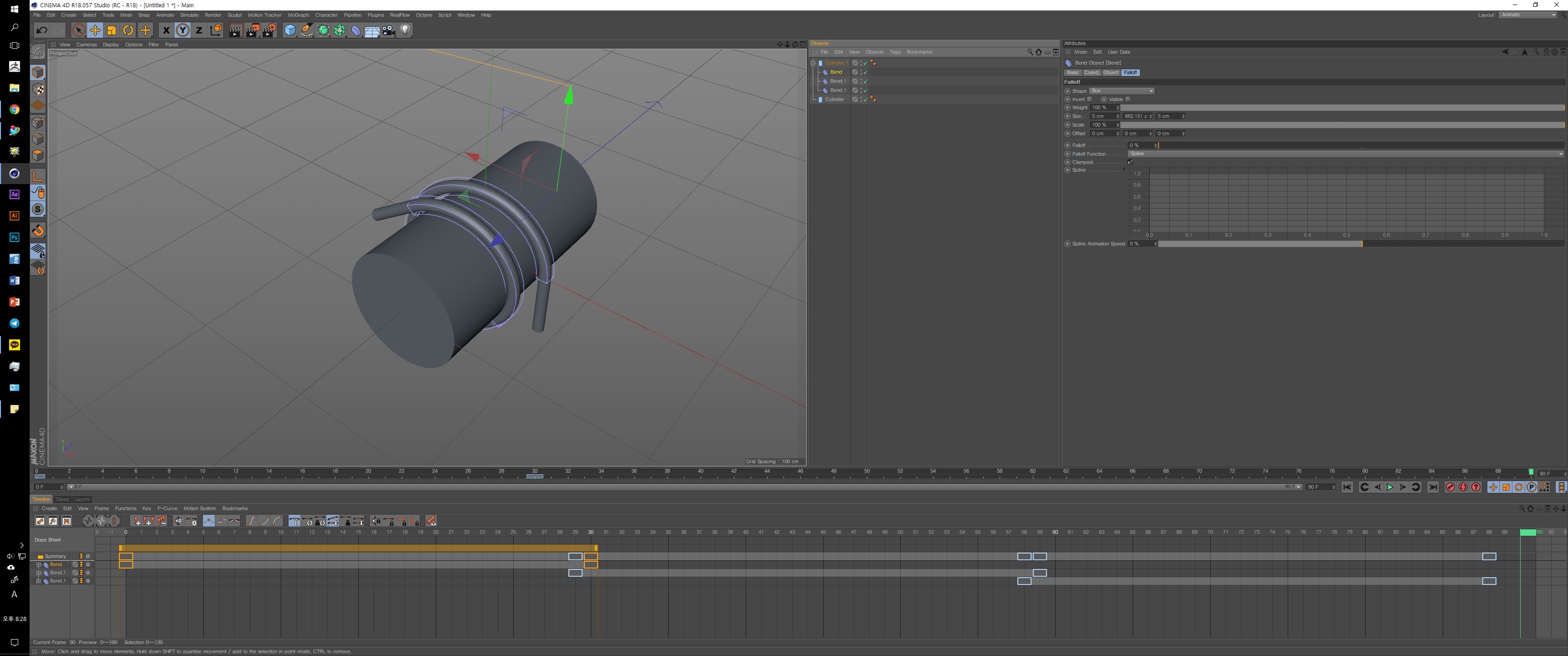This screenshot has width=1568, height=656.
Task: Open Windows Start button
Action: [15, 9]
